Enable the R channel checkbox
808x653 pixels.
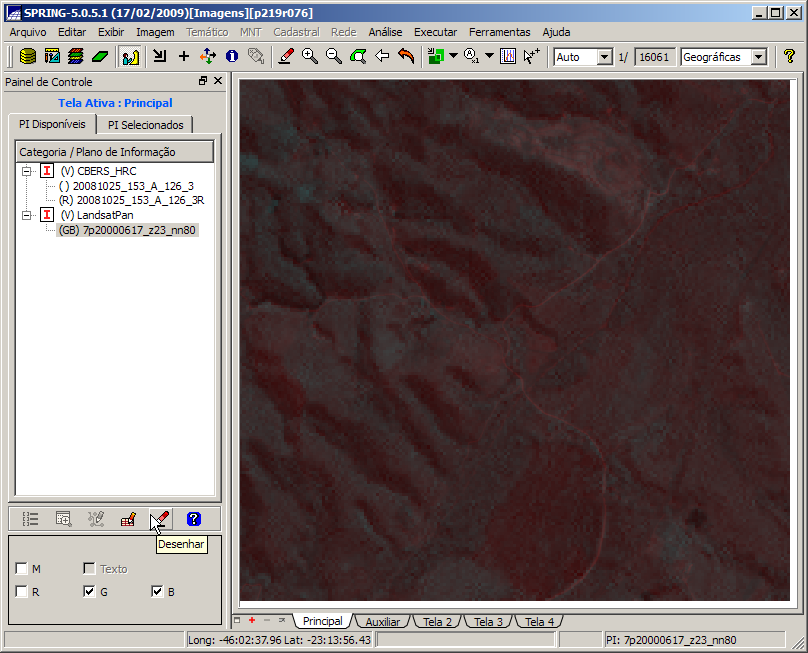22,592
